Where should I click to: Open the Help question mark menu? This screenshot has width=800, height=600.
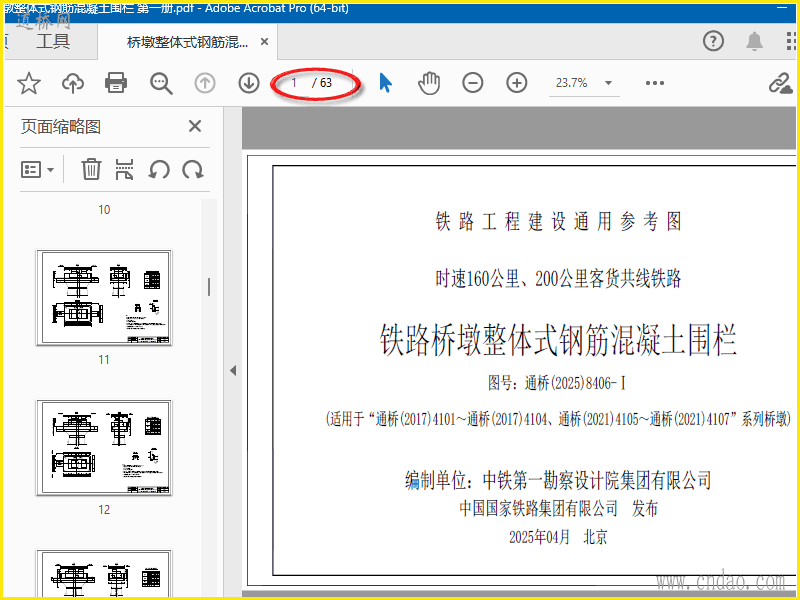pos(713,41)
